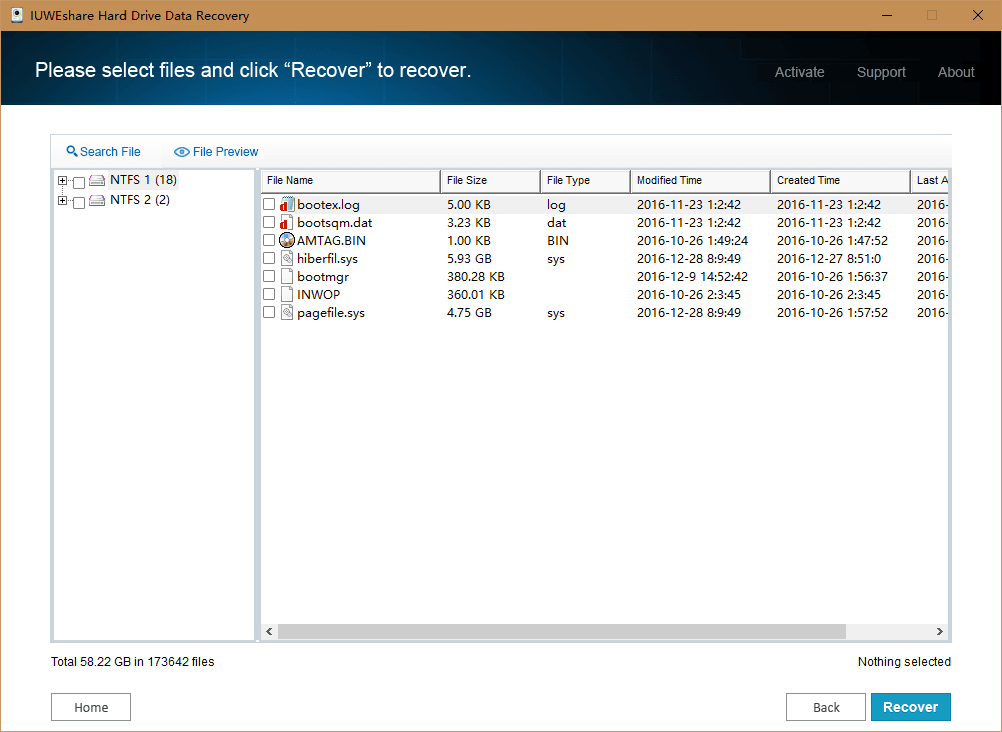Open the Support menu item
The image size is (1002, 732).
(x=881, y=72)
